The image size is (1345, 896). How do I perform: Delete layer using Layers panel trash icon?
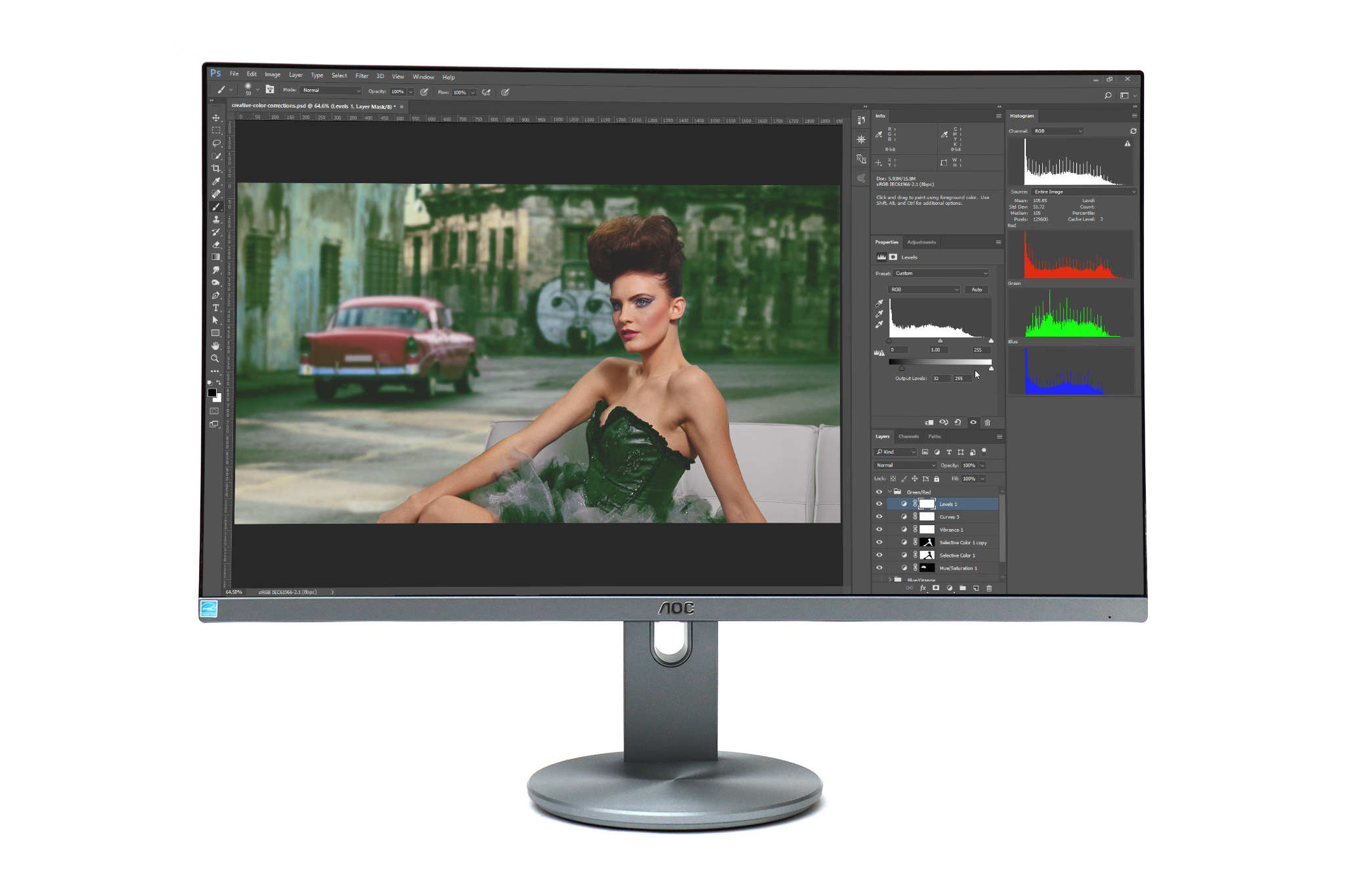pyautogui.click(x=989, y=588)
